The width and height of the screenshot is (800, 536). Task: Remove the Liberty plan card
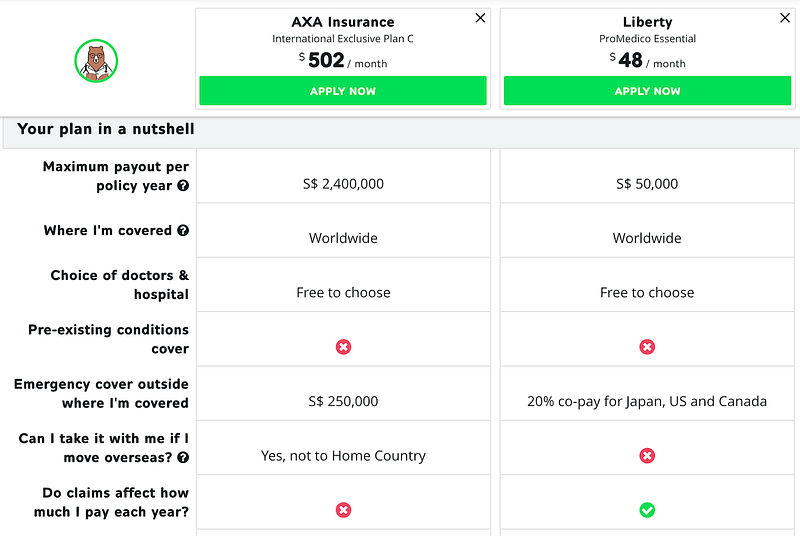click(784, 18)
